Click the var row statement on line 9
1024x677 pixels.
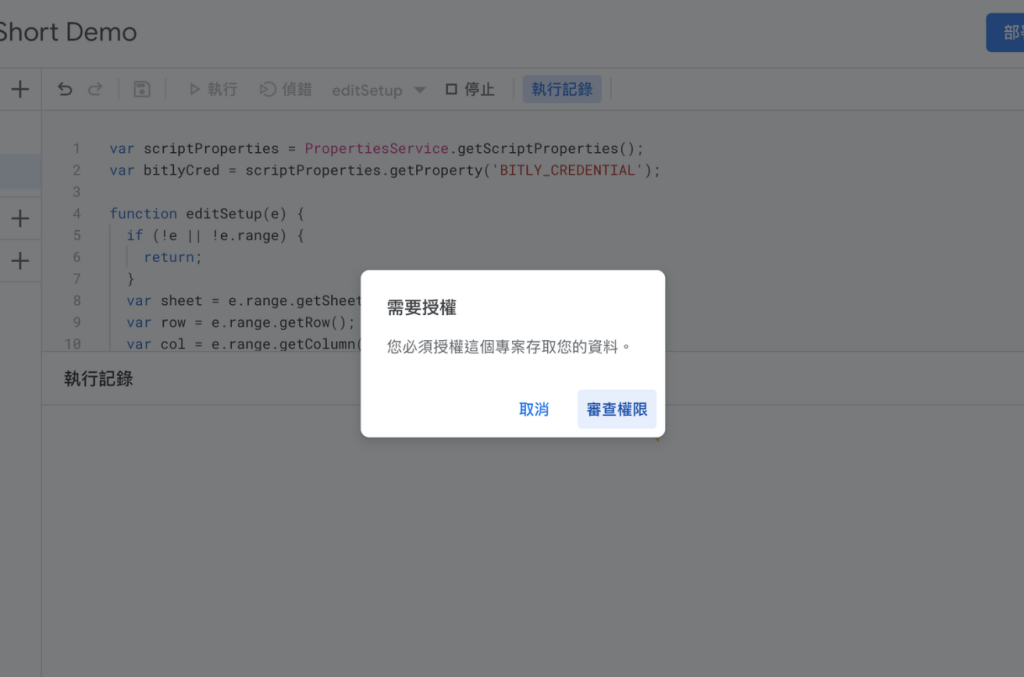tap(240, 323)
